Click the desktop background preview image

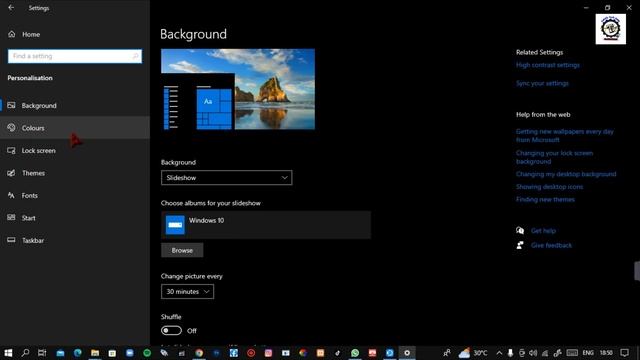pos(238,89)
